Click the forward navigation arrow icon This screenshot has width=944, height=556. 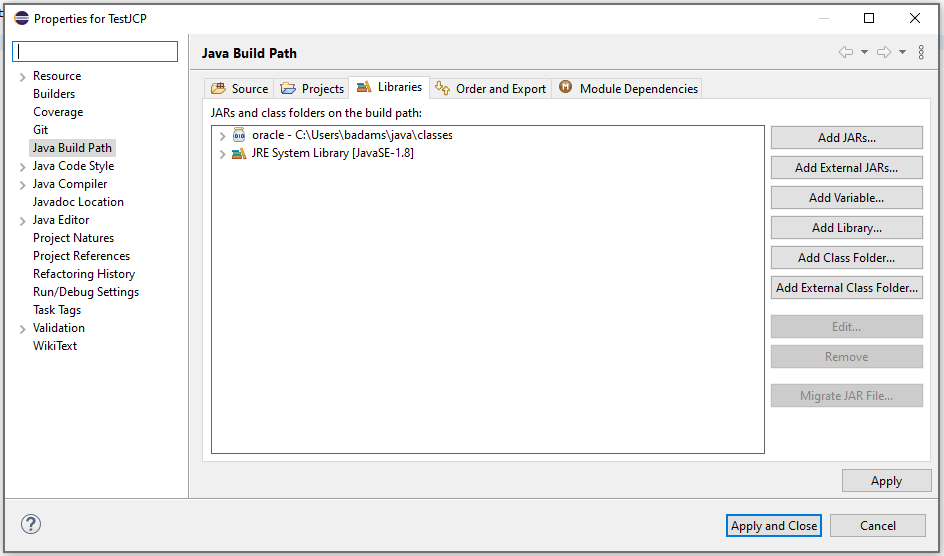tap(883, 52)
